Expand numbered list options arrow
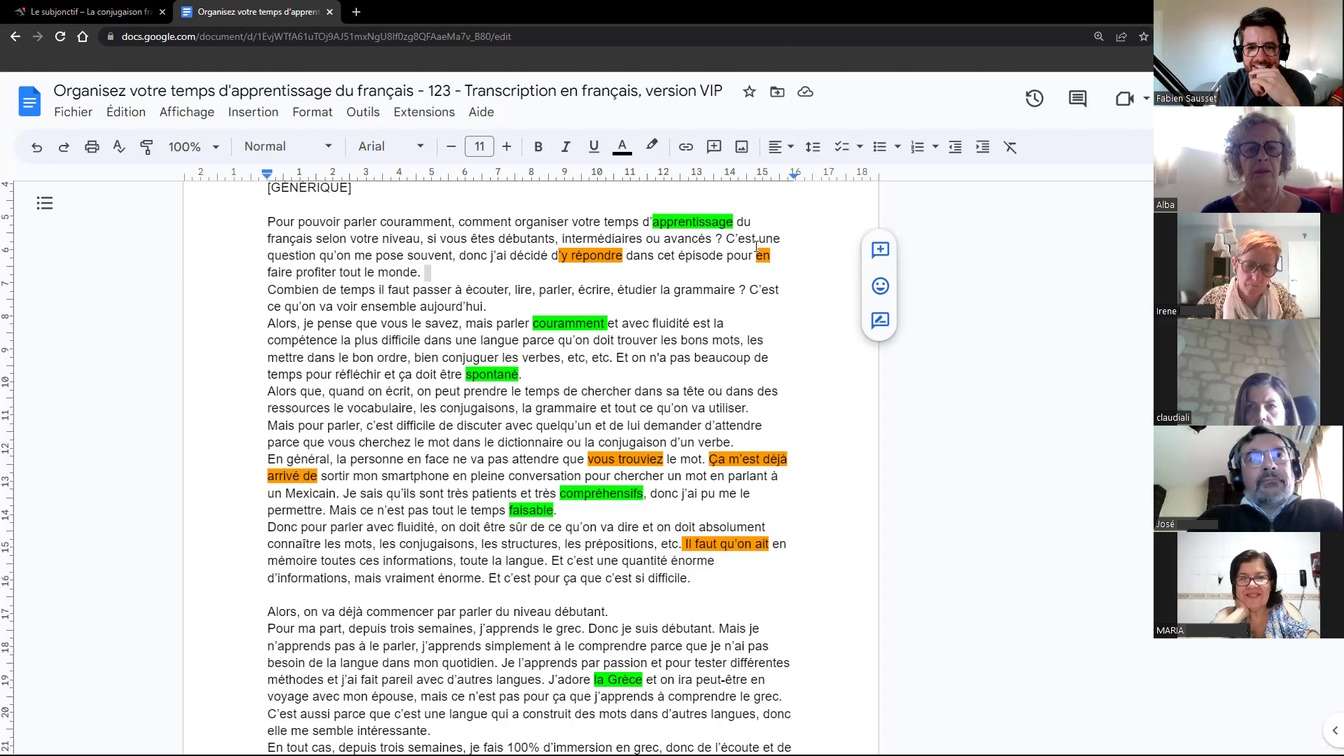The height and width of the screenshot is (756, 1344). [935, 147]
